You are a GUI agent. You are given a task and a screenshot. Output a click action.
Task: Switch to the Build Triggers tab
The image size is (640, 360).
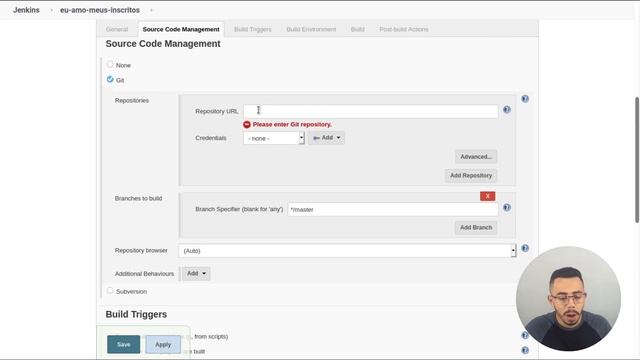click(x=253, y=29)
